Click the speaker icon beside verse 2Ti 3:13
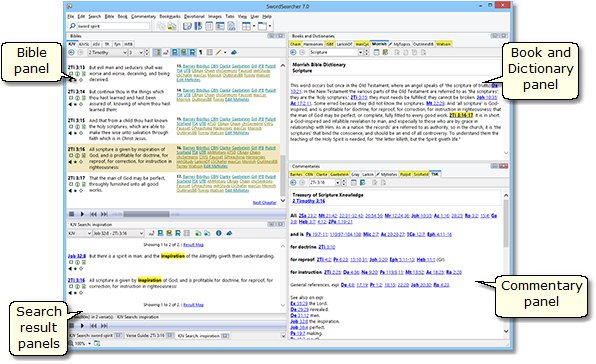 click(70, 80)
